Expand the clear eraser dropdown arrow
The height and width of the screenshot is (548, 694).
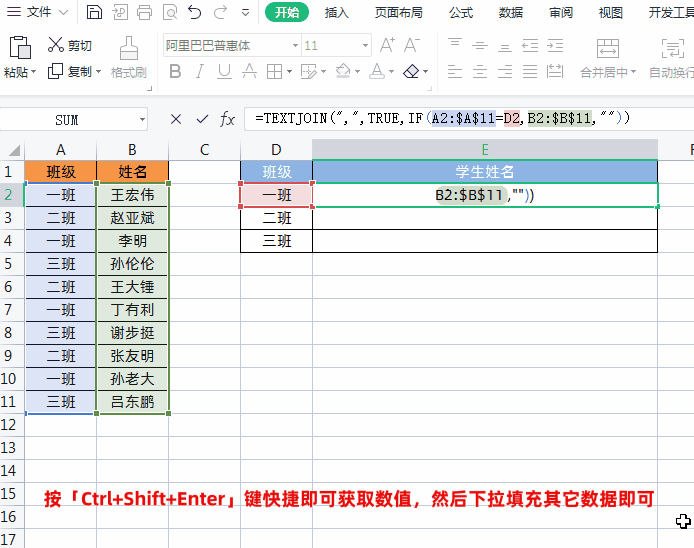pos(426,71)
